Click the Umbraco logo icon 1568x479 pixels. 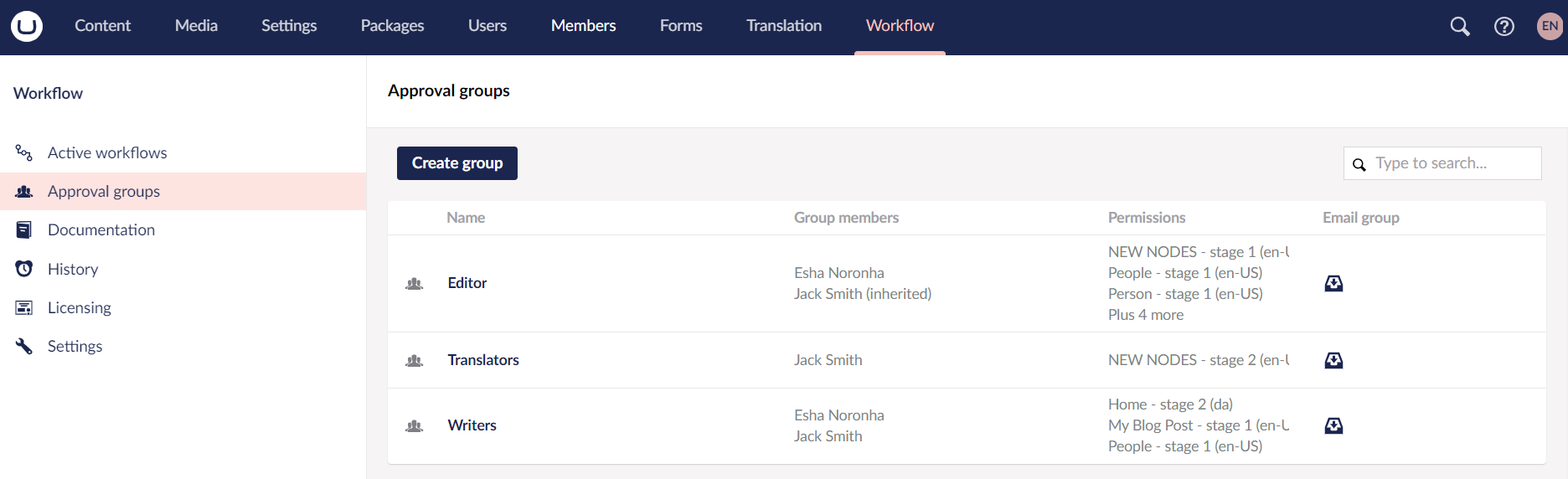click(27, 26)
